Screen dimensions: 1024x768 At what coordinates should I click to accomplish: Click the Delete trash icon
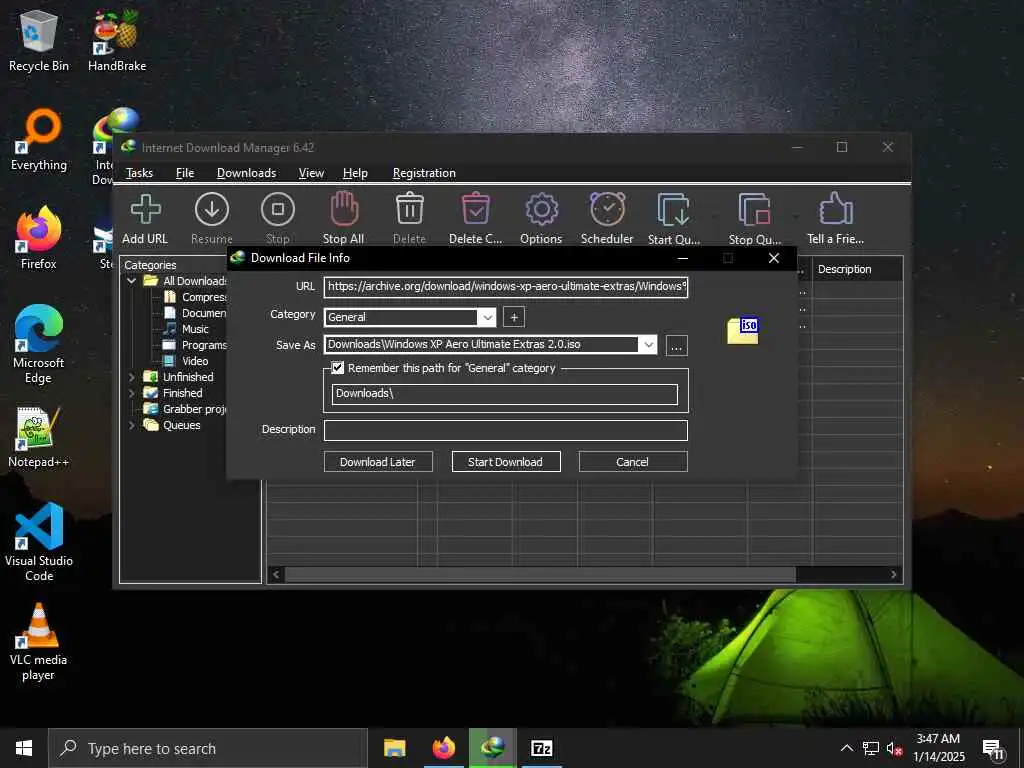[409, 210]
